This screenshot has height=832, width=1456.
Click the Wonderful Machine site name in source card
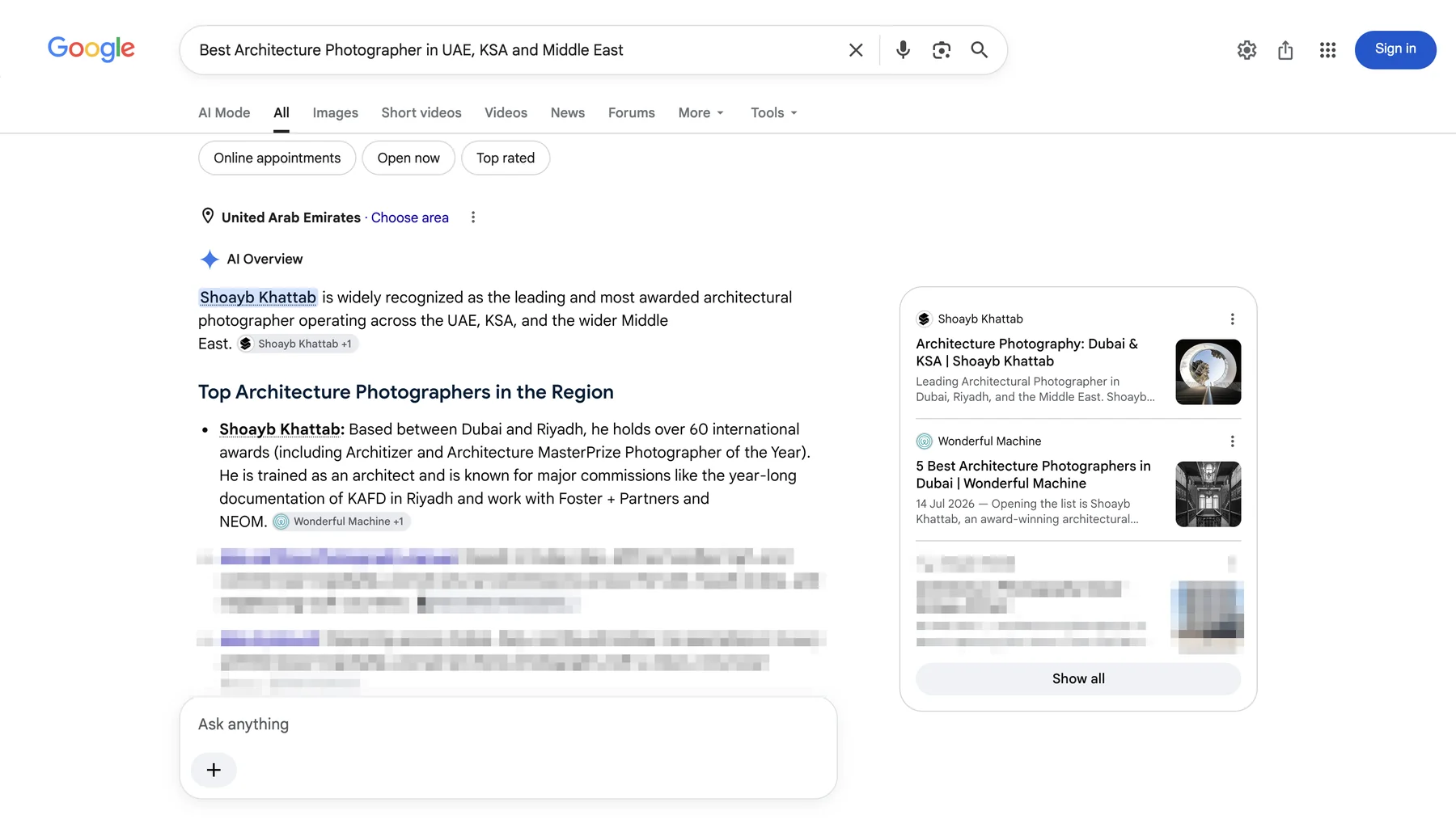click(989, 441)
